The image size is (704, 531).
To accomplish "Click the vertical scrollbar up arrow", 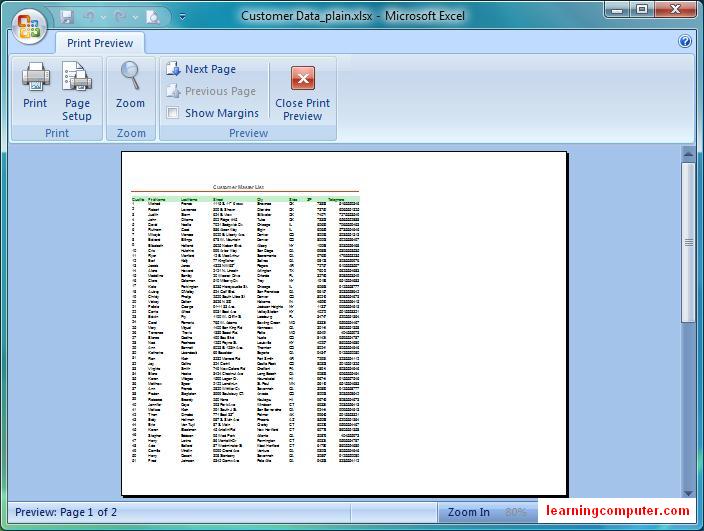I will [688, 154].
